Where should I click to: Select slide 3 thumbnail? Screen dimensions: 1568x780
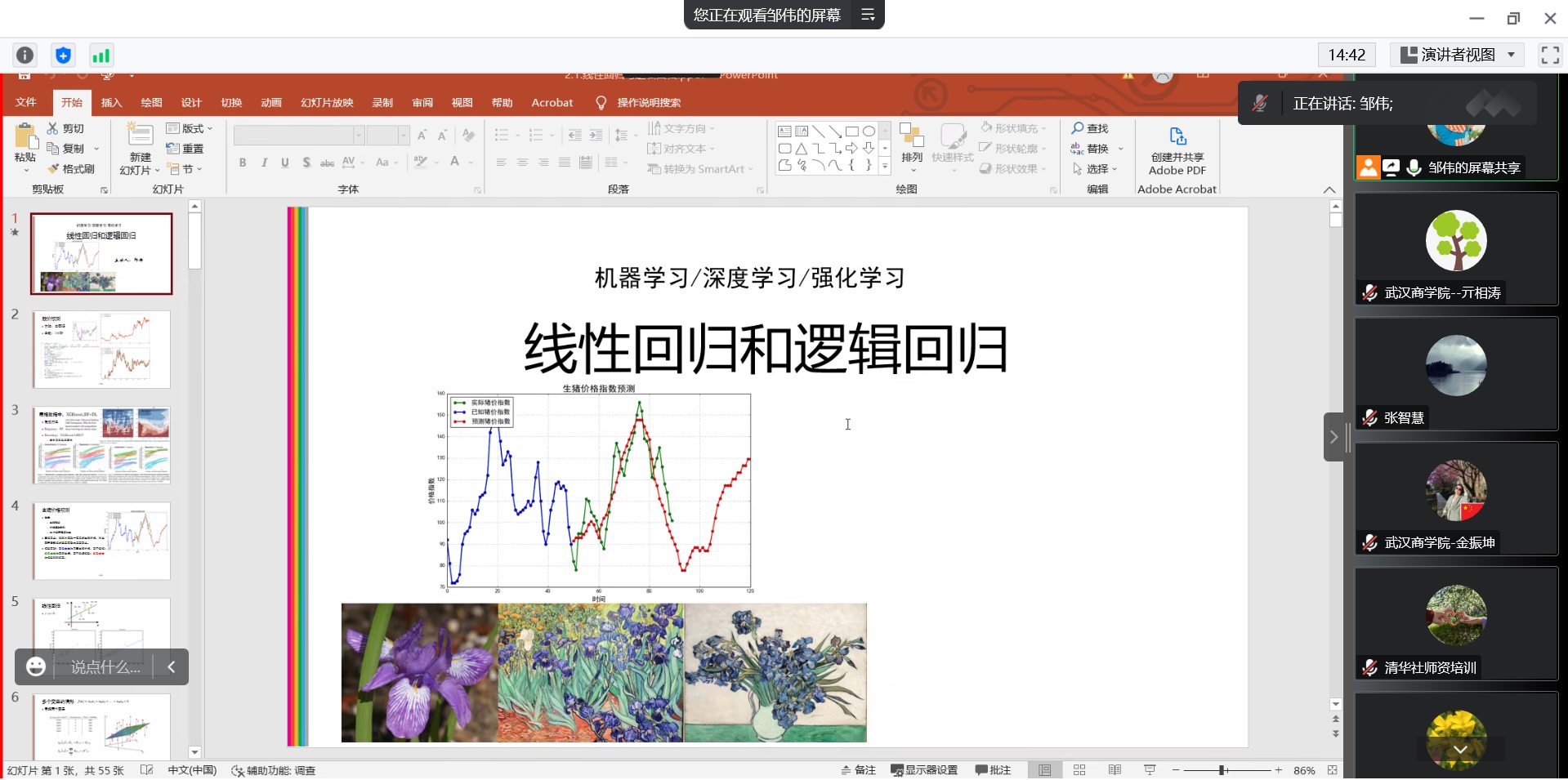click(102, 445)
